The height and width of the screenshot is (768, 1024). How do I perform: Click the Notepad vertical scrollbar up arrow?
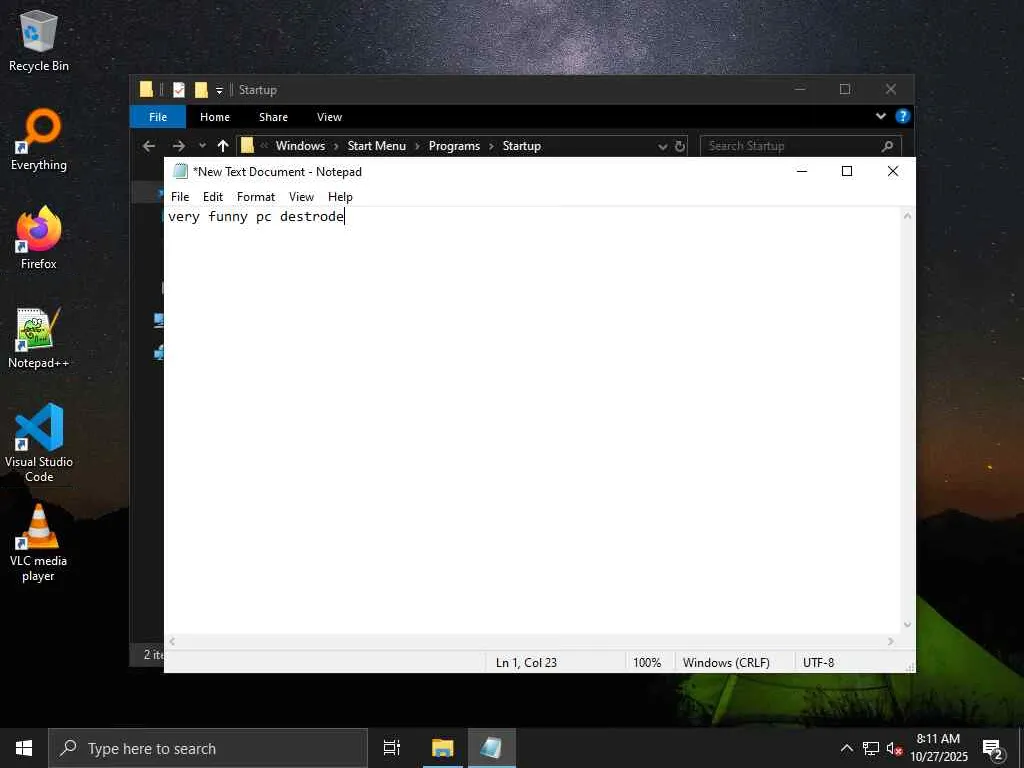pyautogui.click(x=907, y=216)
